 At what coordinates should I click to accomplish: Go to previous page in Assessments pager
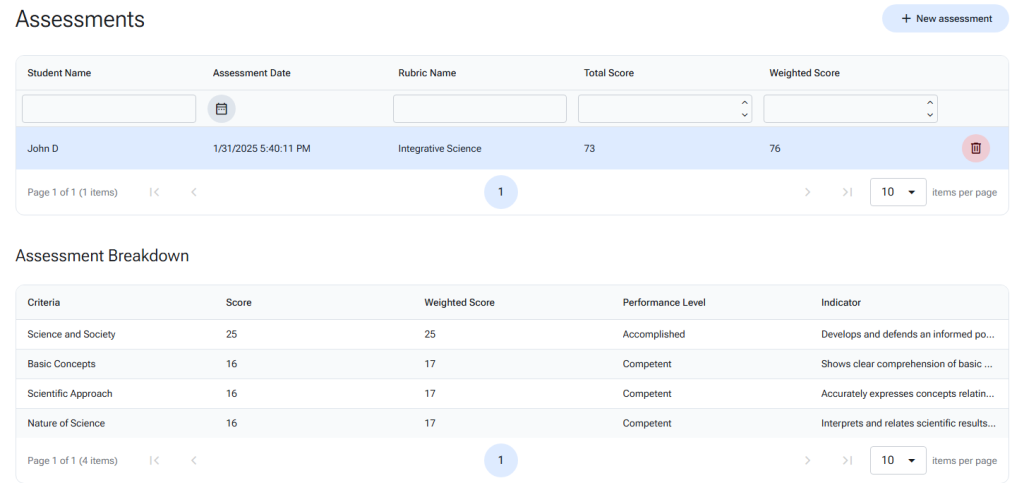tap(194, 192)
